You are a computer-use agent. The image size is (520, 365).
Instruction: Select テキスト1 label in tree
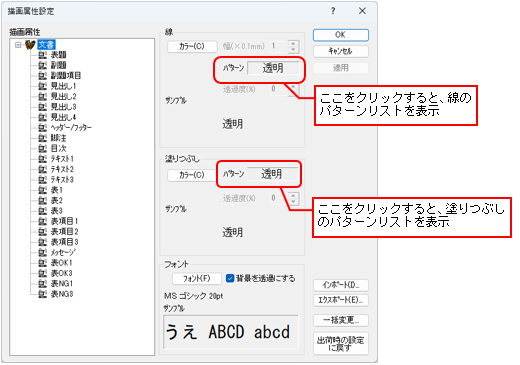(x=62, y=159)
